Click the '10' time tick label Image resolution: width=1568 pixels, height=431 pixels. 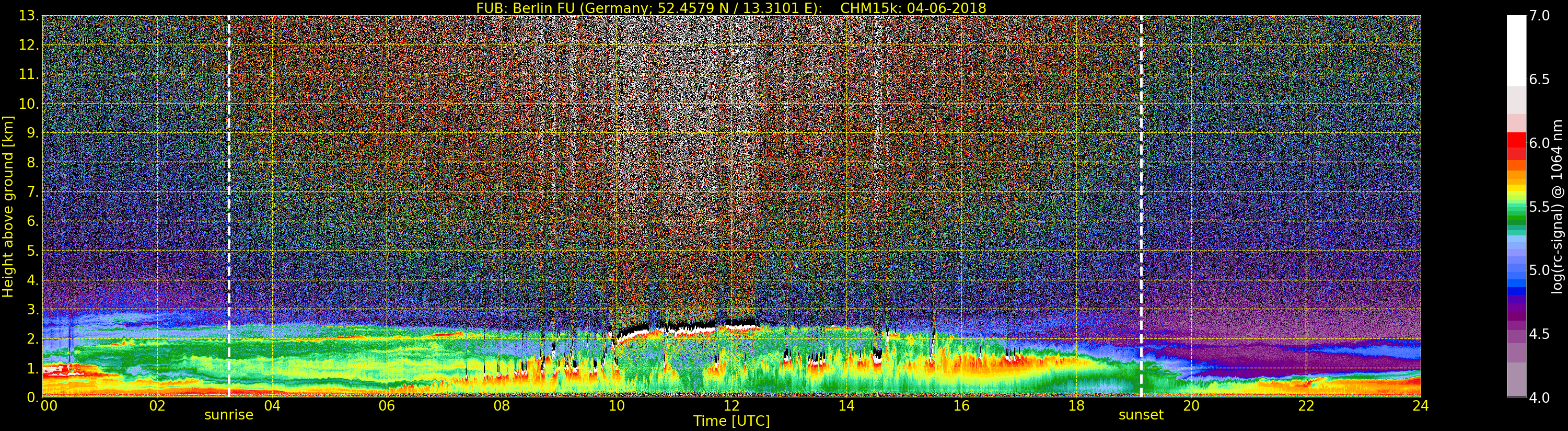(617, 405)
